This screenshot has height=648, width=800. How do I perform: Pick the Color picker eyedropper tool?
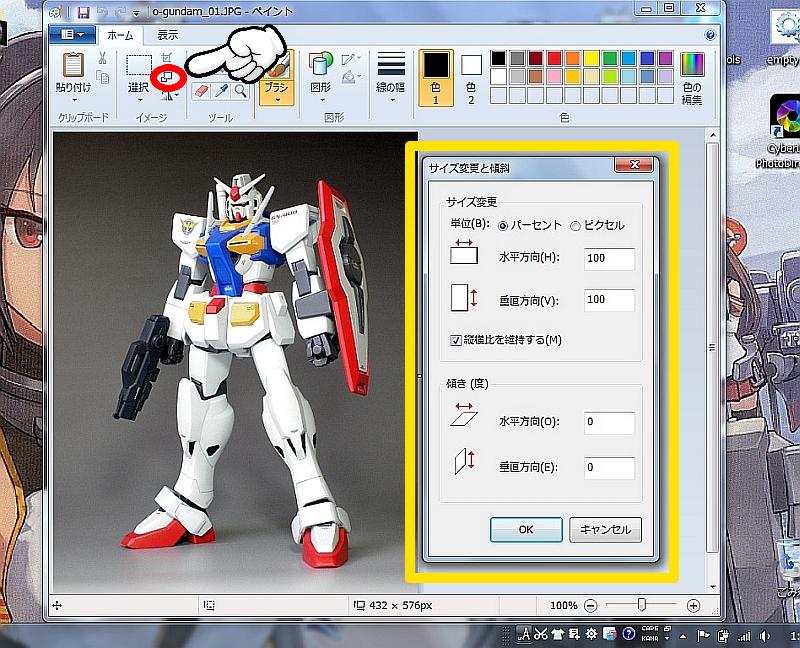click(x=221, y=91)
